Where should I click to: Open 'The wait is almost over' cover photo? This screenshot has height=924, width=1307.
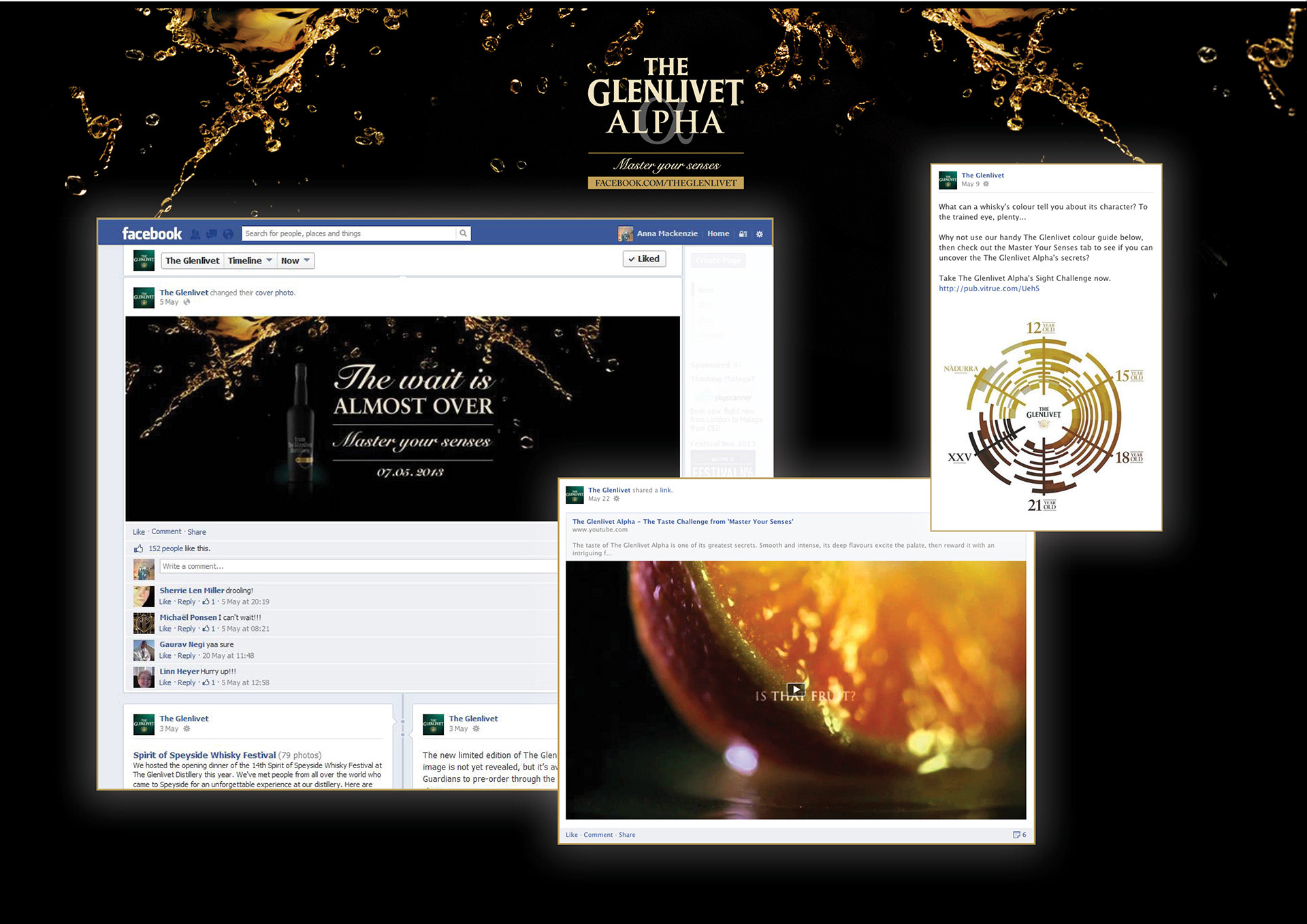coord(402,418)
